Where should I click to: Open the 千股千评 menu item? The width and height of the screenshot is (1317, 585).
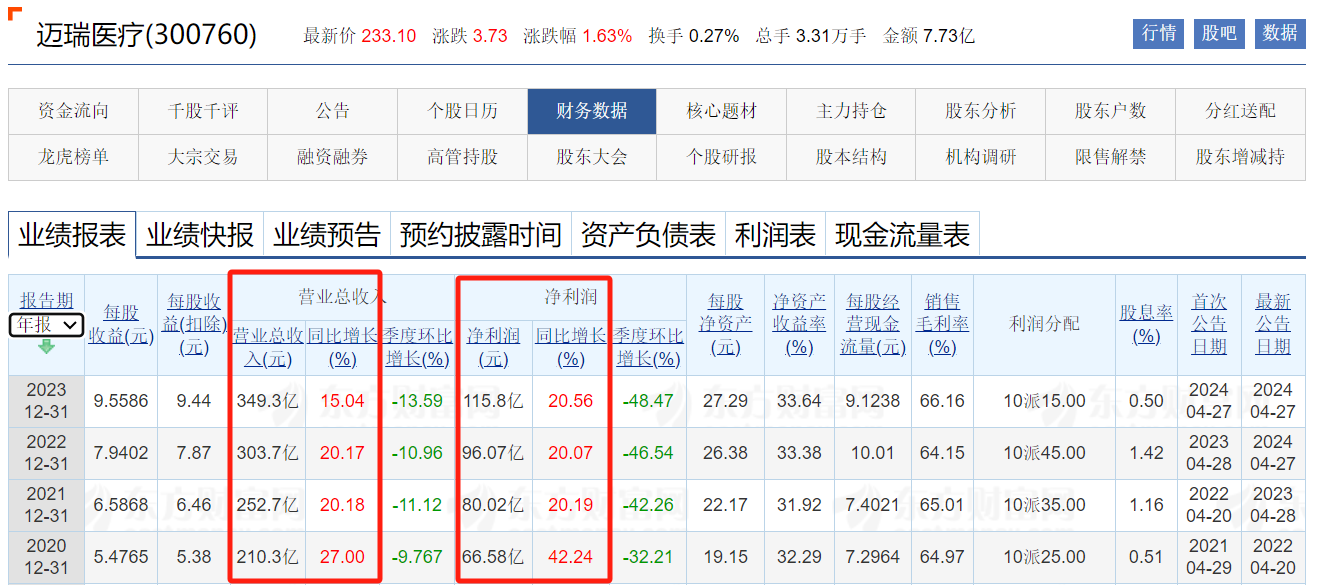click(203, 111)
